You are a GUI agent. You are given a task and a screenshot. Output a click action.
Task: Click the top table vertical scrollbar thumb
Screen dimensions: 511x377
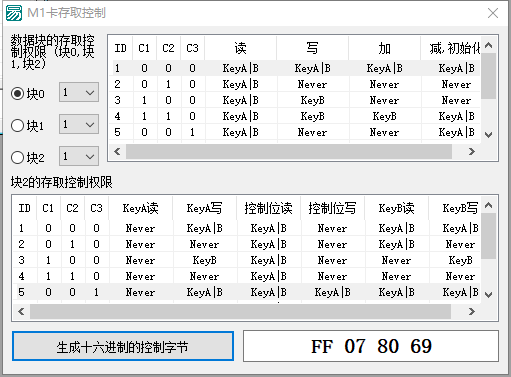pos(489,76)
